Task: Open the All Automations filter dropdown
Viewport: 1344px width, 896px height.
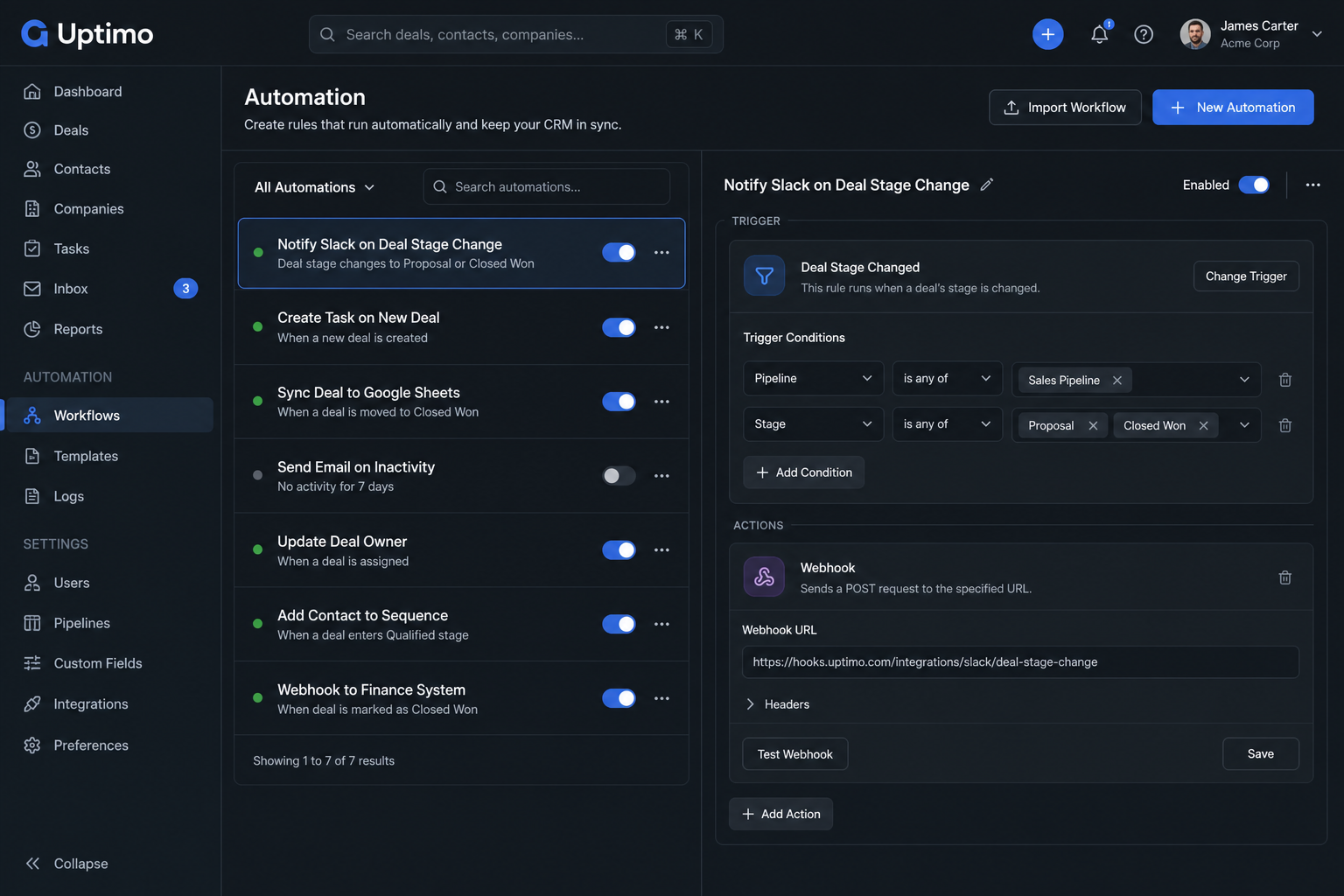Action: pos(315,187)
